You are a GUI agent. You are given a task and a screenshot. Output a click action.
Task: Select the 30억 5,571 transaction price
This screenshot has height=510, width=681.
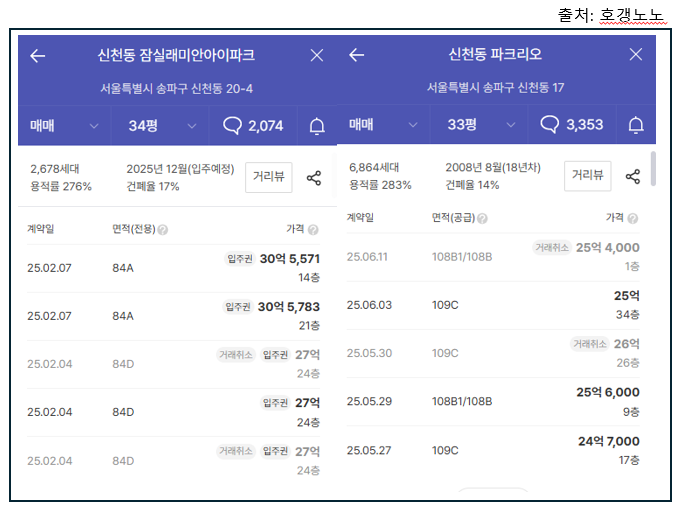[x=290, y=259]
